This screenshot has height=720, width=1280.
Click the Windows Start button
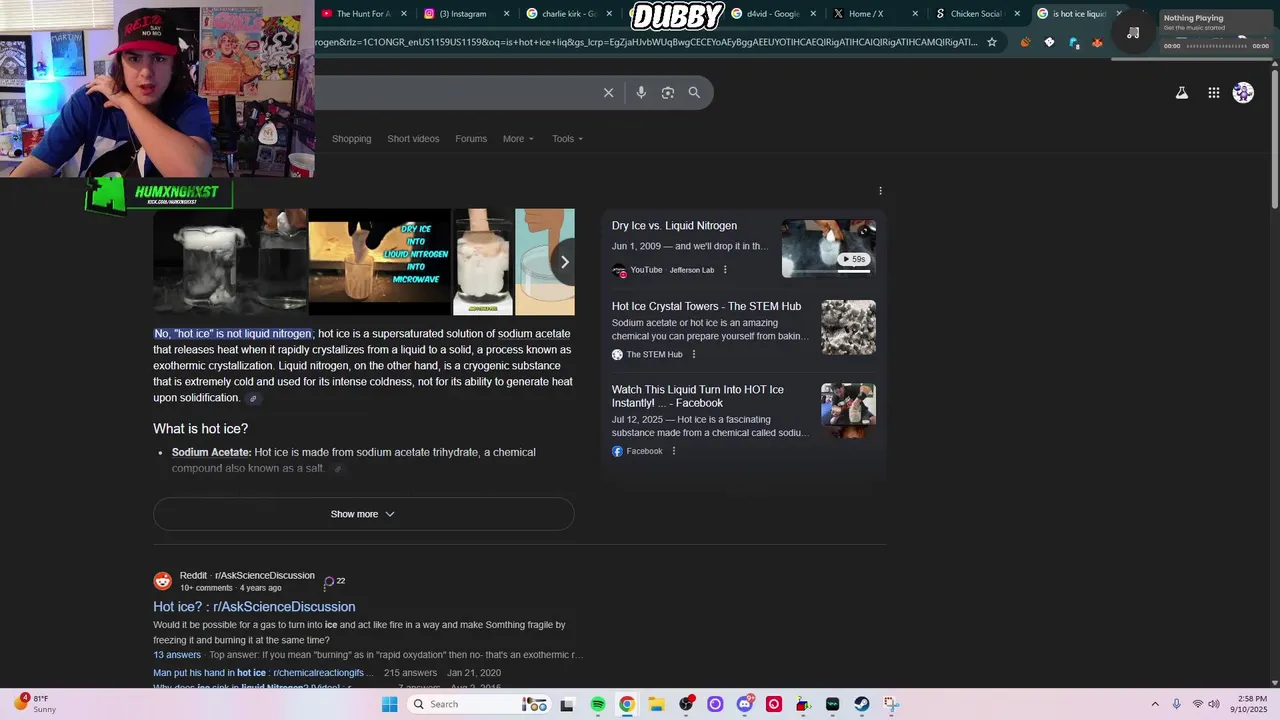click(390, 704)
